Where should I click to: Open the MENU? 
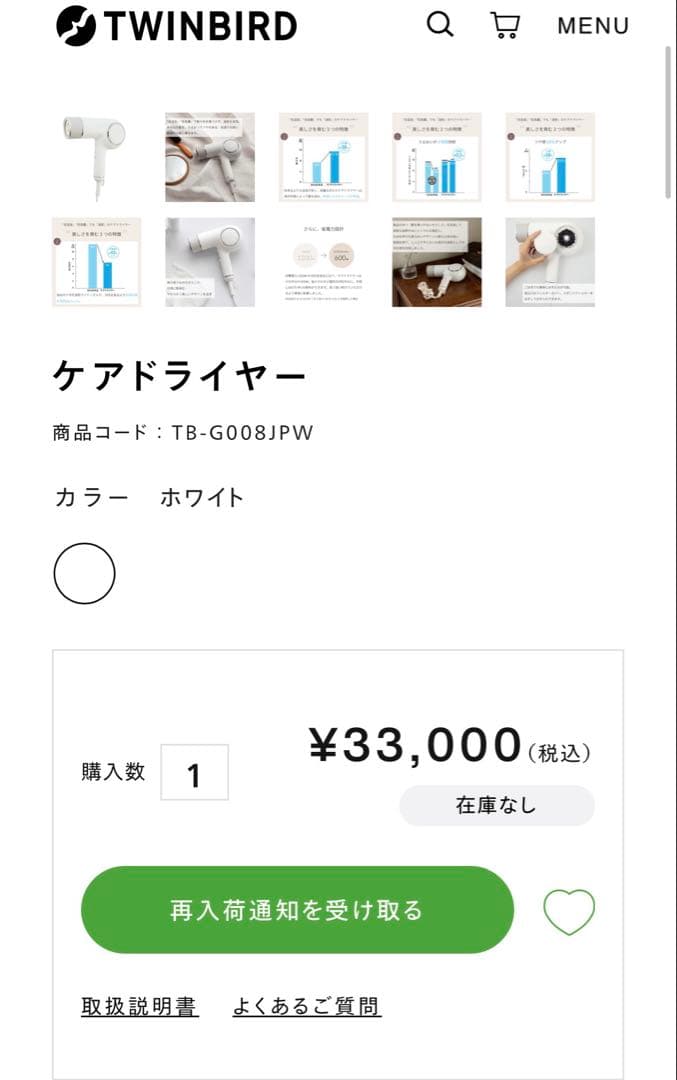tap(592, 25)
